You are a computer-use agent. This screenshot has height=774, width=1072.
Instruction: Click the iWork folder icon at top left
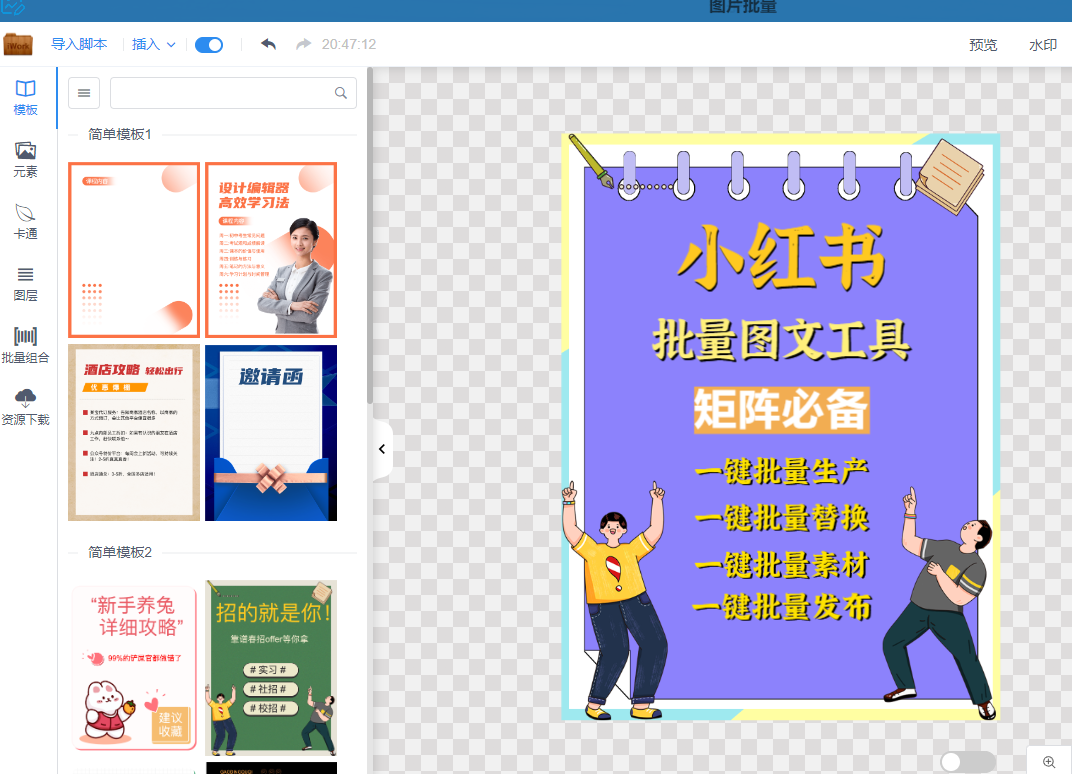click(17, 44)
